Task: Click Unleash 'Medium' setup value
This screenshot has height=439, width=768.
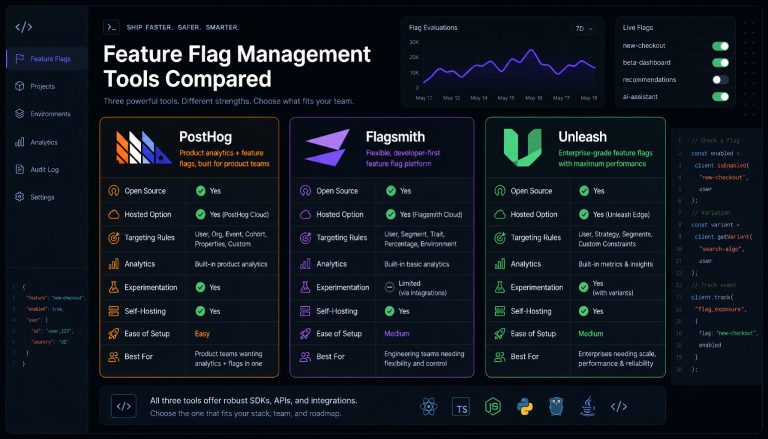Action: click(591, 334)
